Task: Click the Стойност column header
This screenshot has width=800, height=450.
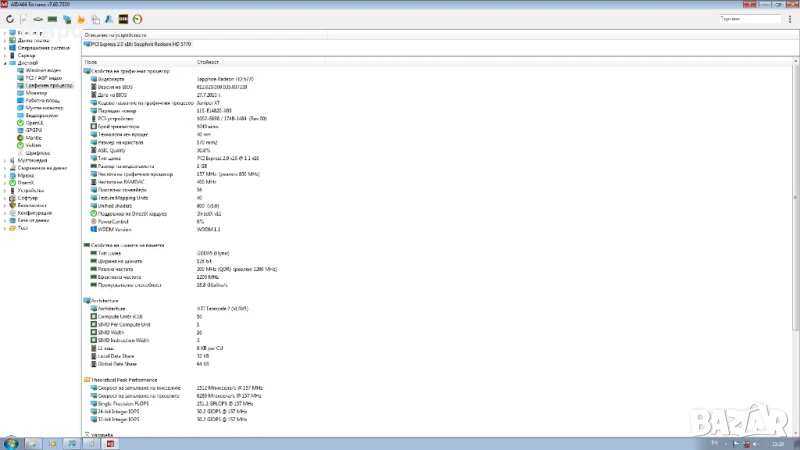Action: click(x=260, y=62)
